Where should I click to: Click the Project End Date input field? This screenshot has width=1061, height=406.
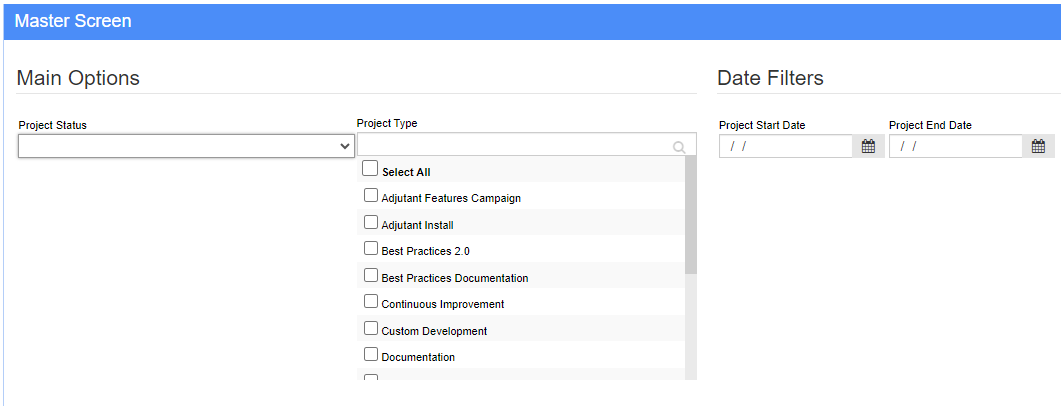955,146
